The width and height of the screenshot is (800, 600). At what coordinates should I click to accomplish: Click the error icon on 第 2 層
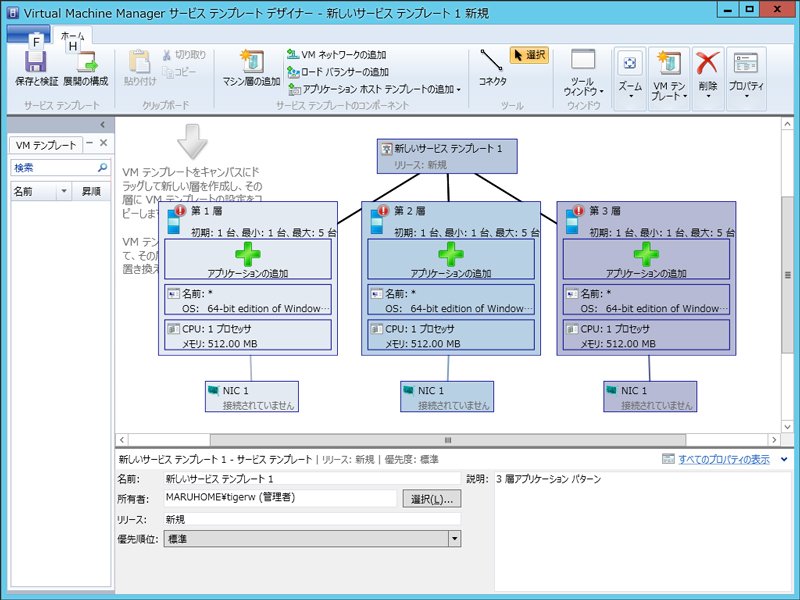[x=383, y=210]
